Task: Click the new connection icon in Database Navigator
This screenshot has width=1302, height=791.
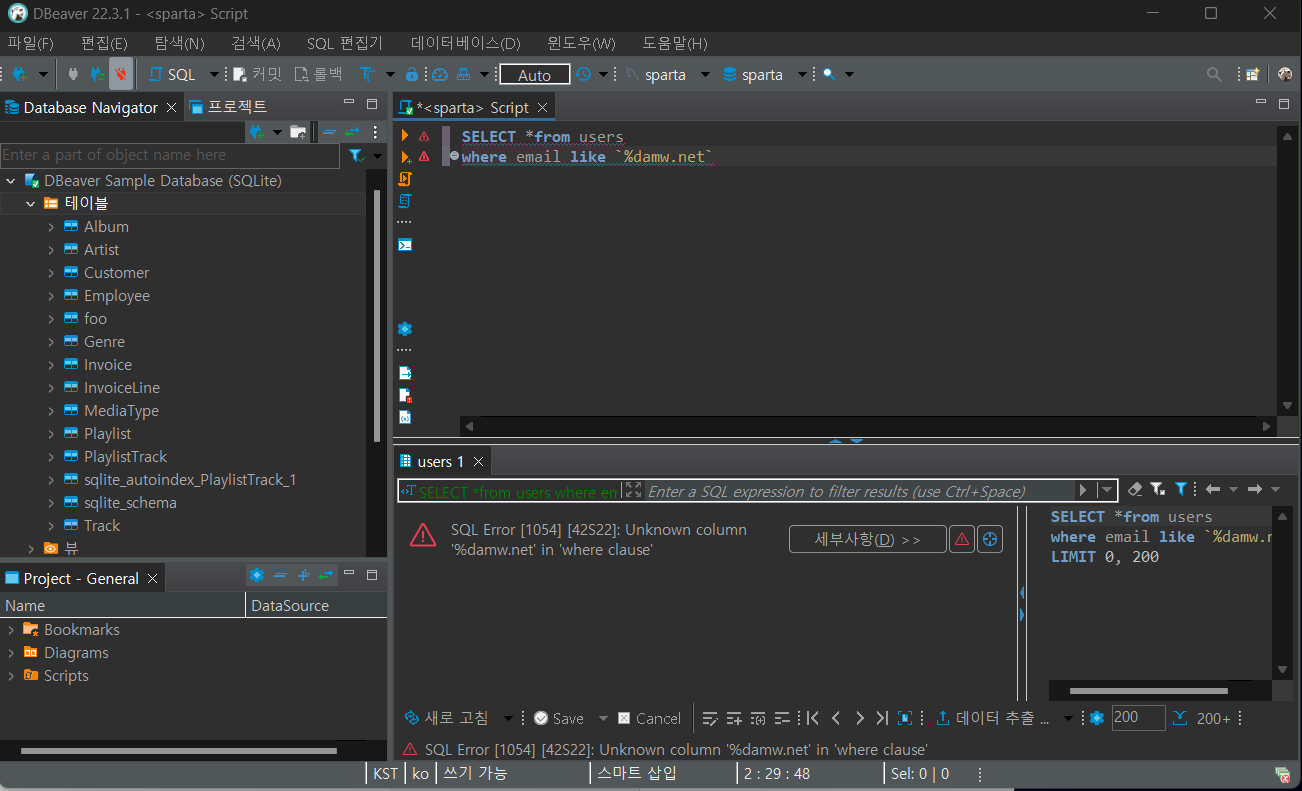Action: point(256,132)
